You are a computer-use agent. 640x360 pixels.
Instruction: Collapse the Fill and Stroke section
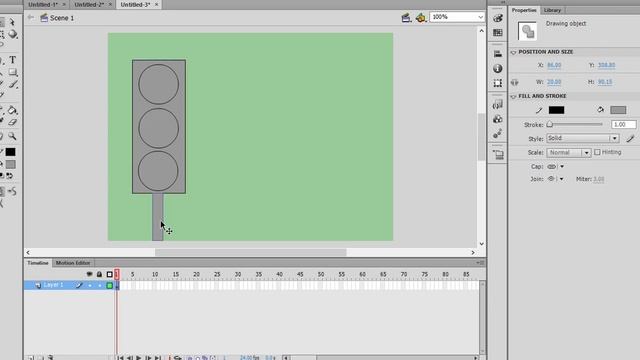513,96
